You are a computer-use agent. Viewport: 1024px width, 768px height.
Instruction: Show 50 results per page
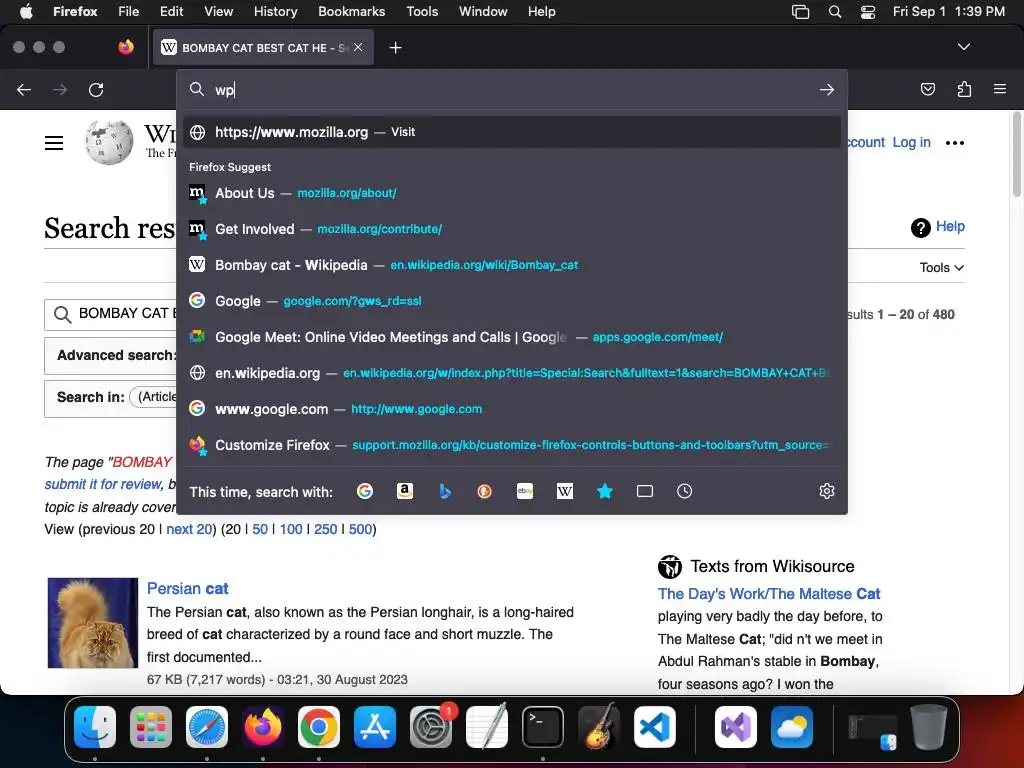coord(260,529)
